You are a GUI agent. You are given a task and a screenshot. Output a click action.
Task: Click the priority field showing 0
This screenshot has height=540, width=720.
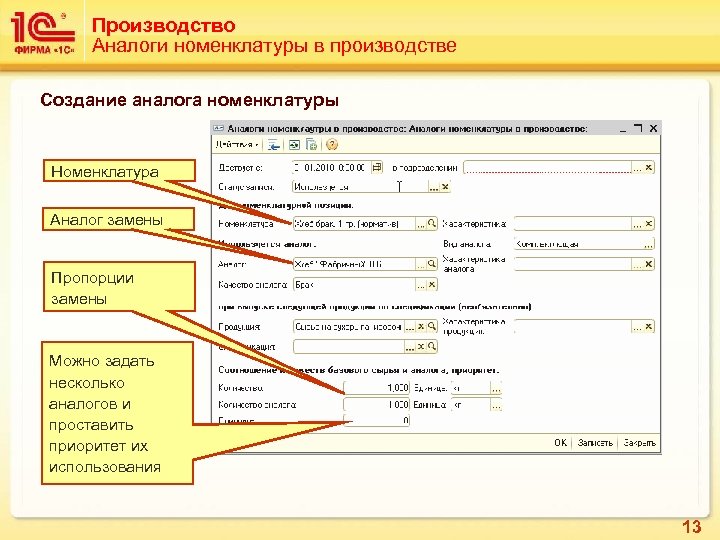(x=377, y=420)
